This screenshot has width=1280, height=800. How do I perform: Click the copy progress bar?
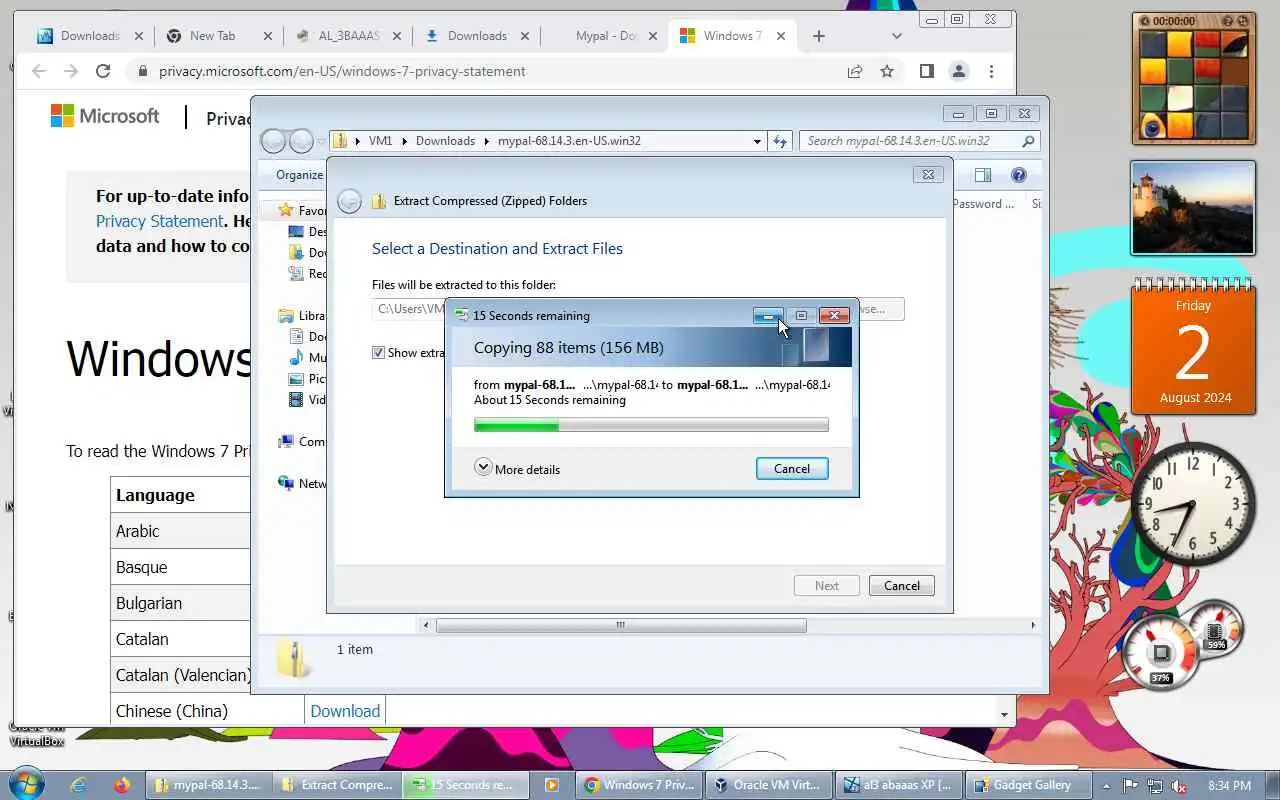[x=651, y=425]
